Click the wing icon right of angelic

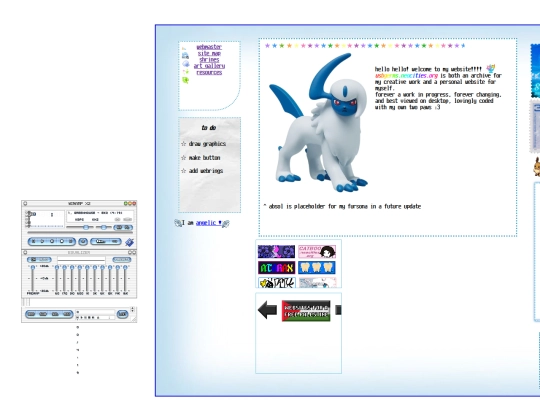226,224
